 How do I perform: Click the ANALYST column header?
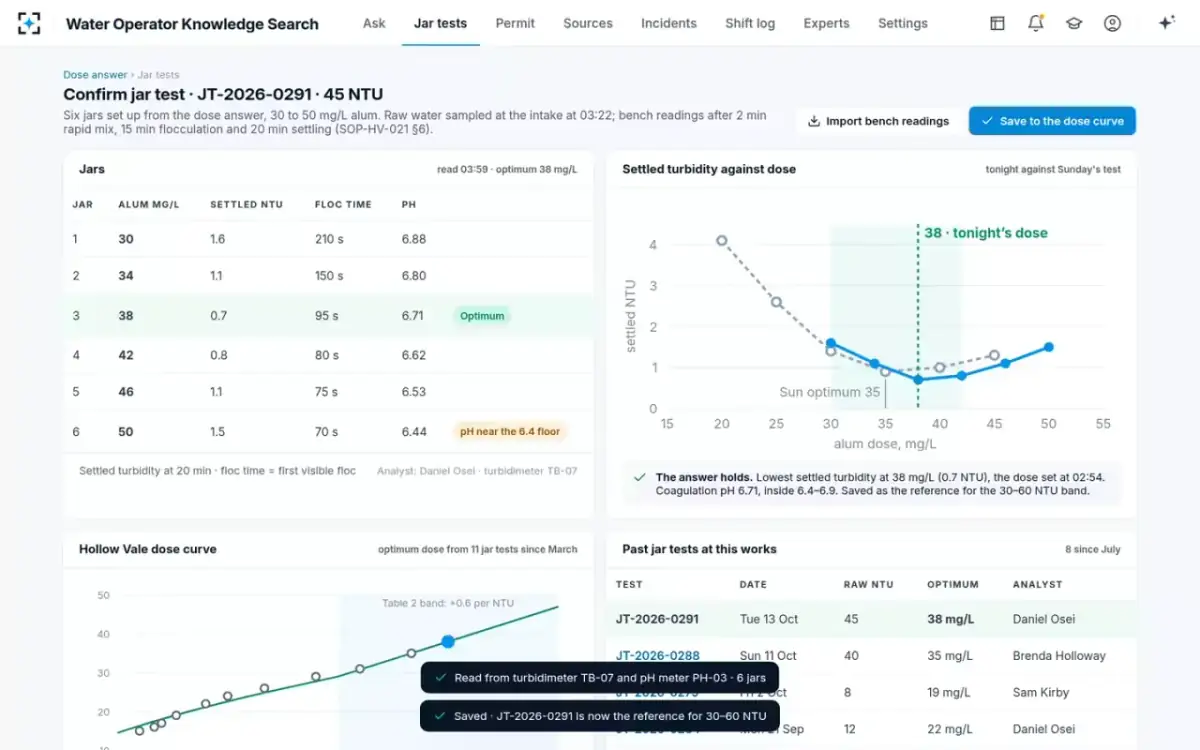pyautogui.click(x=1037, y=584)
